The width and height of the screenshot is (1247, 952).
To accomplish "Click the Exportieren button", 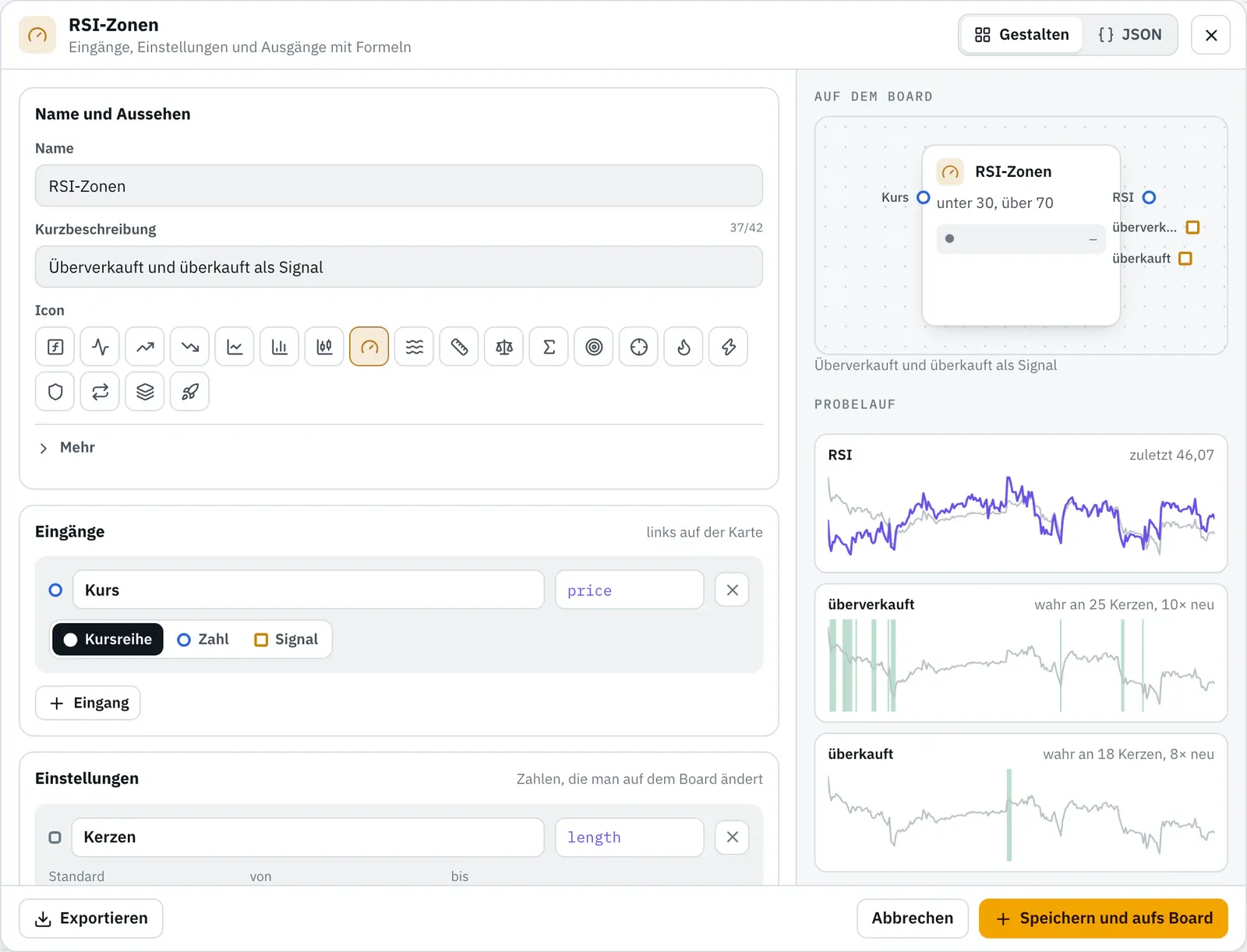I will 91,919.
